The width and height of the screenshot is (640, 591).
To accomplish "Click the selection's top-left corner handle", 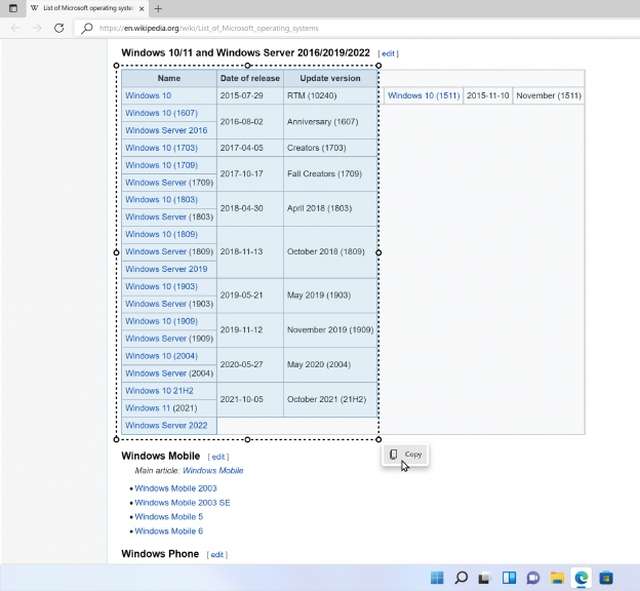I will pyautogui.click(x=116, y=65).
